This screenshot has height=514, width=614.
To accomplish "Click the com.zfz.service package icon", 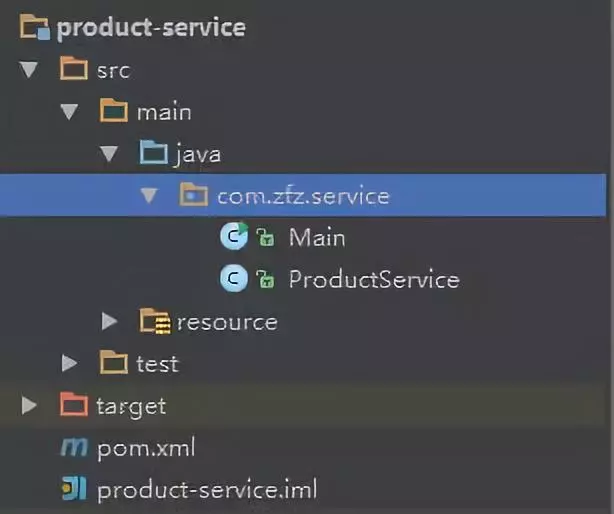I will pos(193,194).
